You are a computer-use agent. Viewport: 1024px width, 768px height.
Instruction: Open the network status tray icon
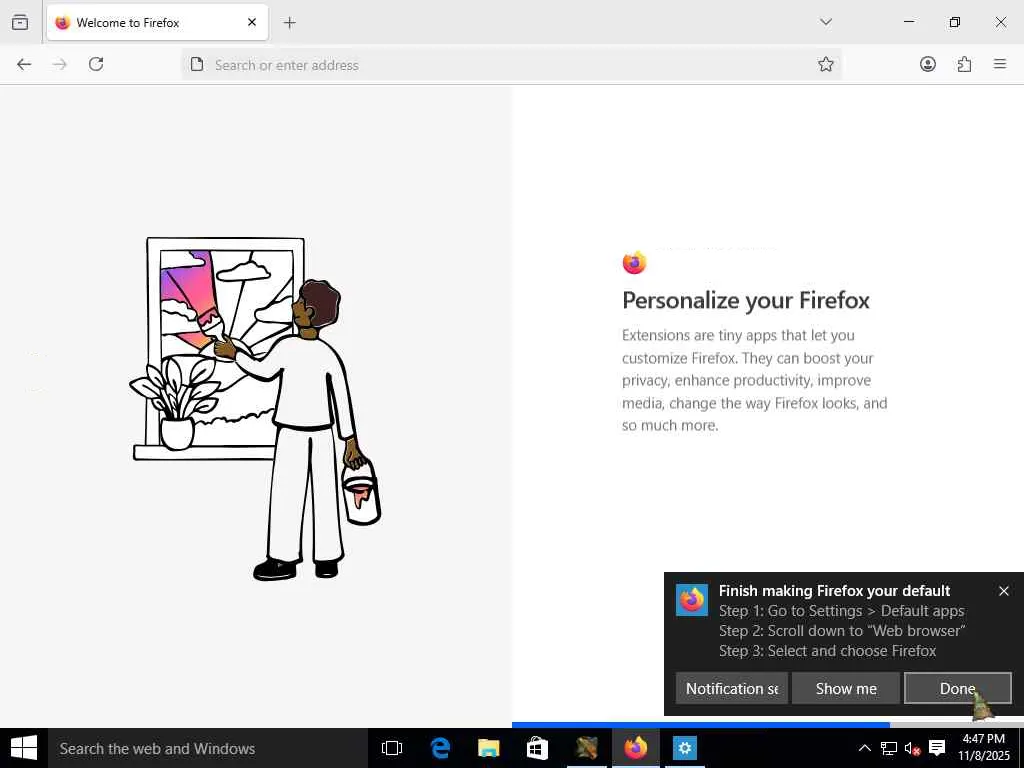(x=889, y=748)
